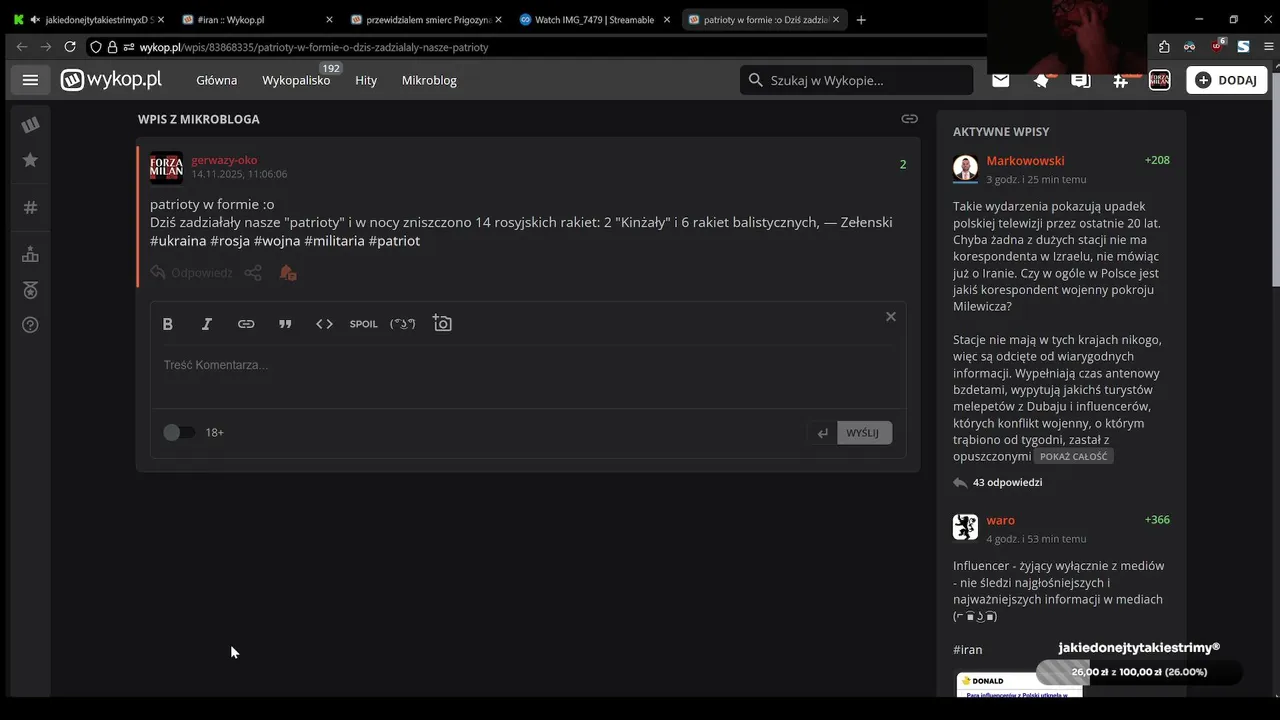Open the rankings podium sidebar icon
The image size is (1280, 720).
[30, 255]
